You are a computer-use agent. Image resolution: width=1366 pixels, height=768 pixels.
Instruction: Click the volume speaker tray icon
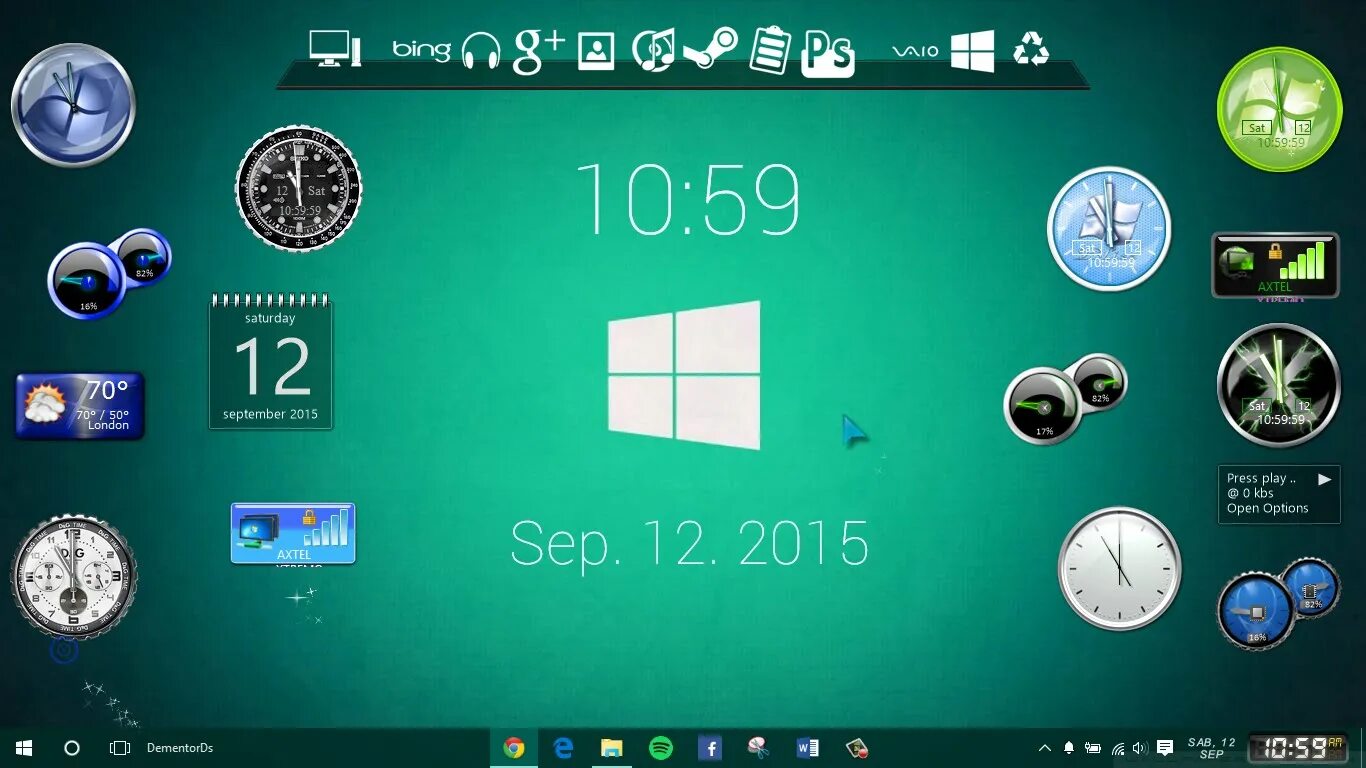pos(1140,748)
